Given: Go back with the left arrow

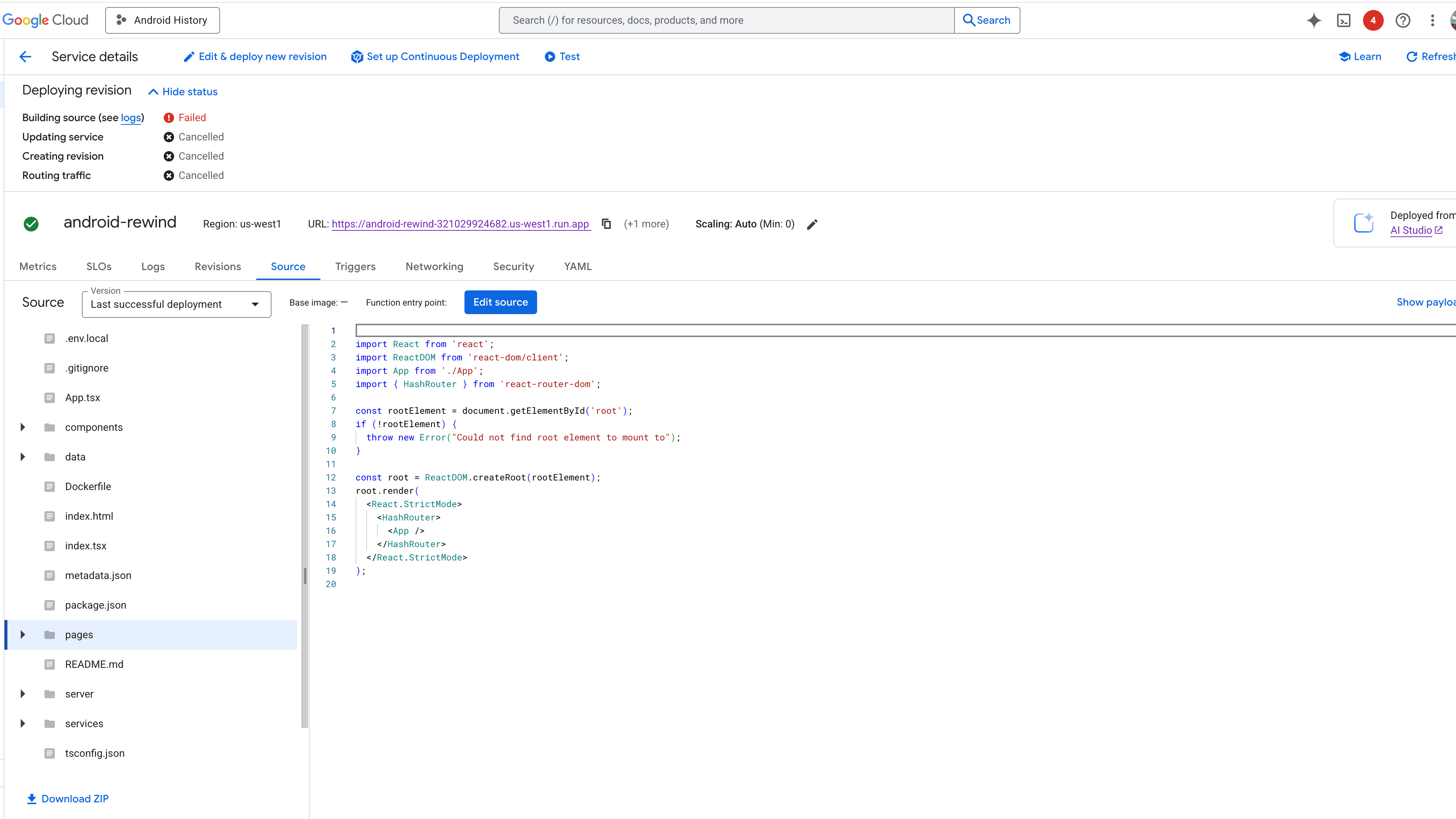Looking at the screenshot, I should click(x=26, y=57).
